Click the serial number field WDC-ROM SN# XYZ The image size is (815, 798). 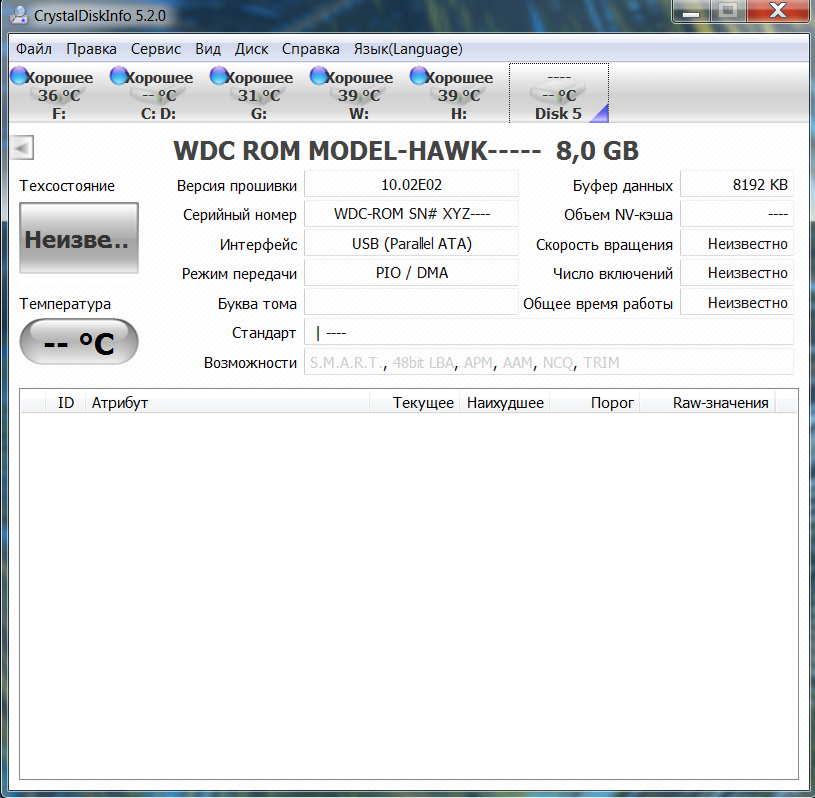click(411, 214)
